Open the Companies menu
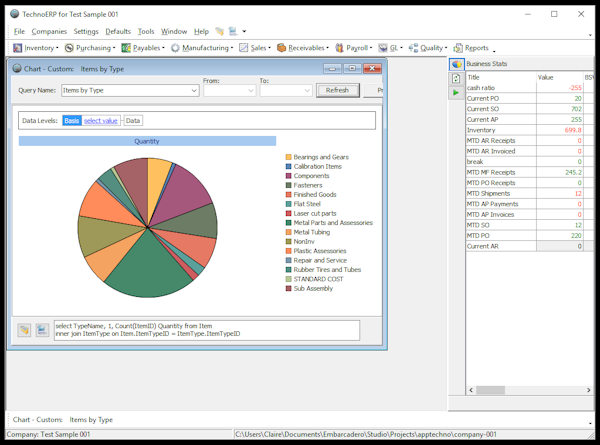 click(49, 31)
